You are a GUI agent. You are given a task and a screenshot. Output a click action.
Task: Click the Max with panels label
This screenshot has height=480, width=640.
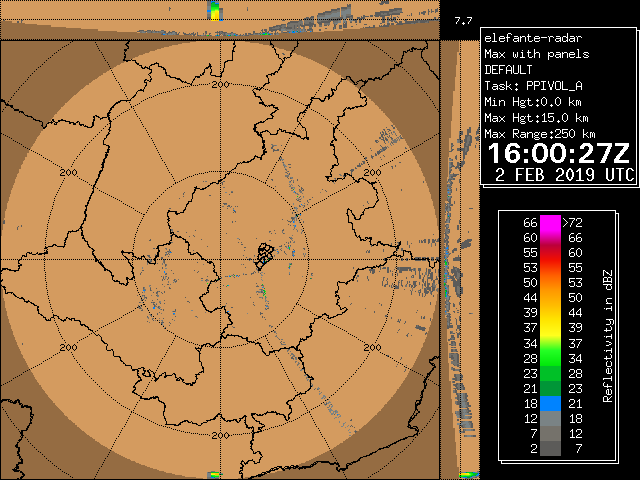pyautogui.click(x=536, y=54)
